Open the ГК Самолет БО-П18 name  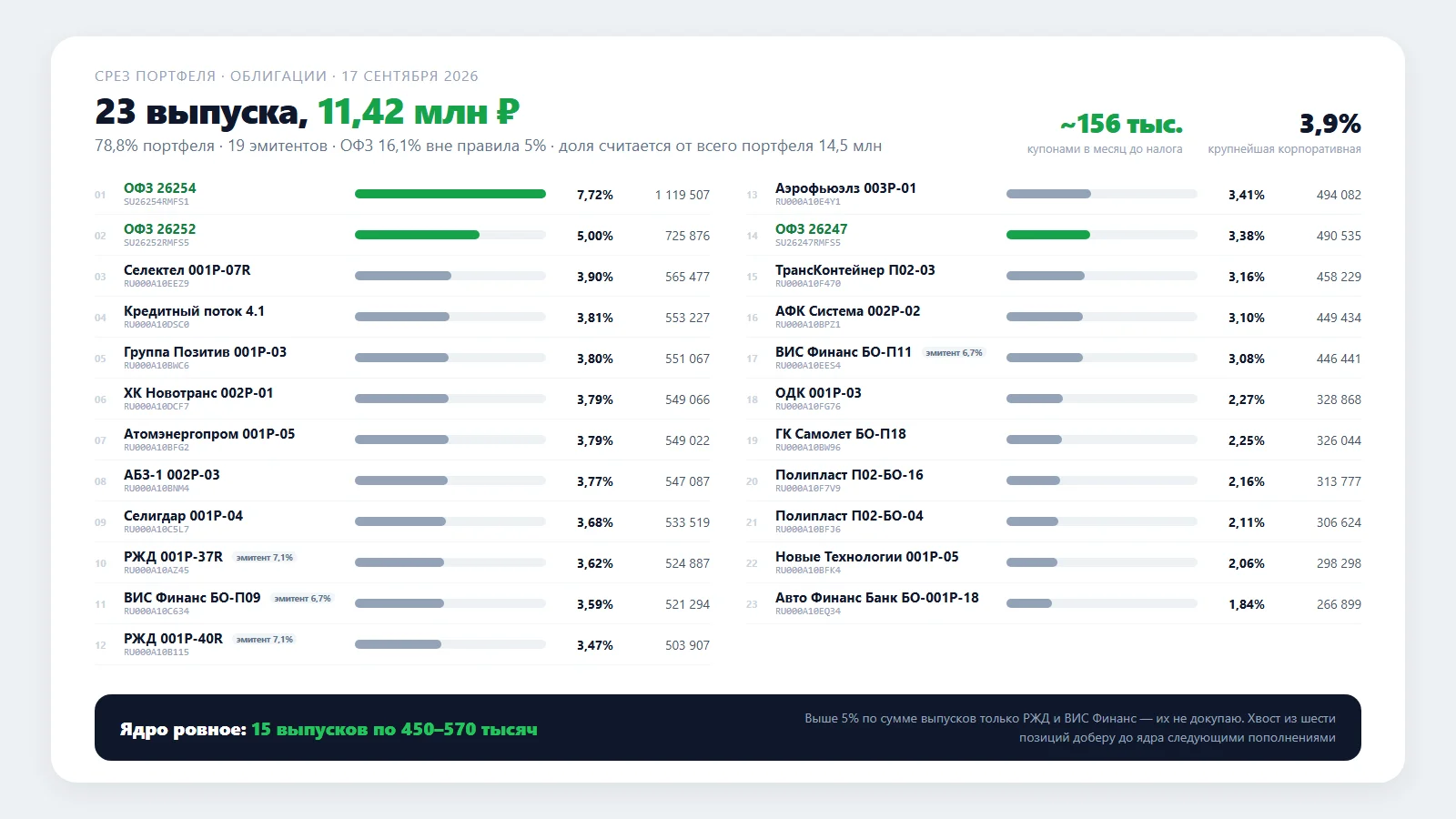coord(841,434)
